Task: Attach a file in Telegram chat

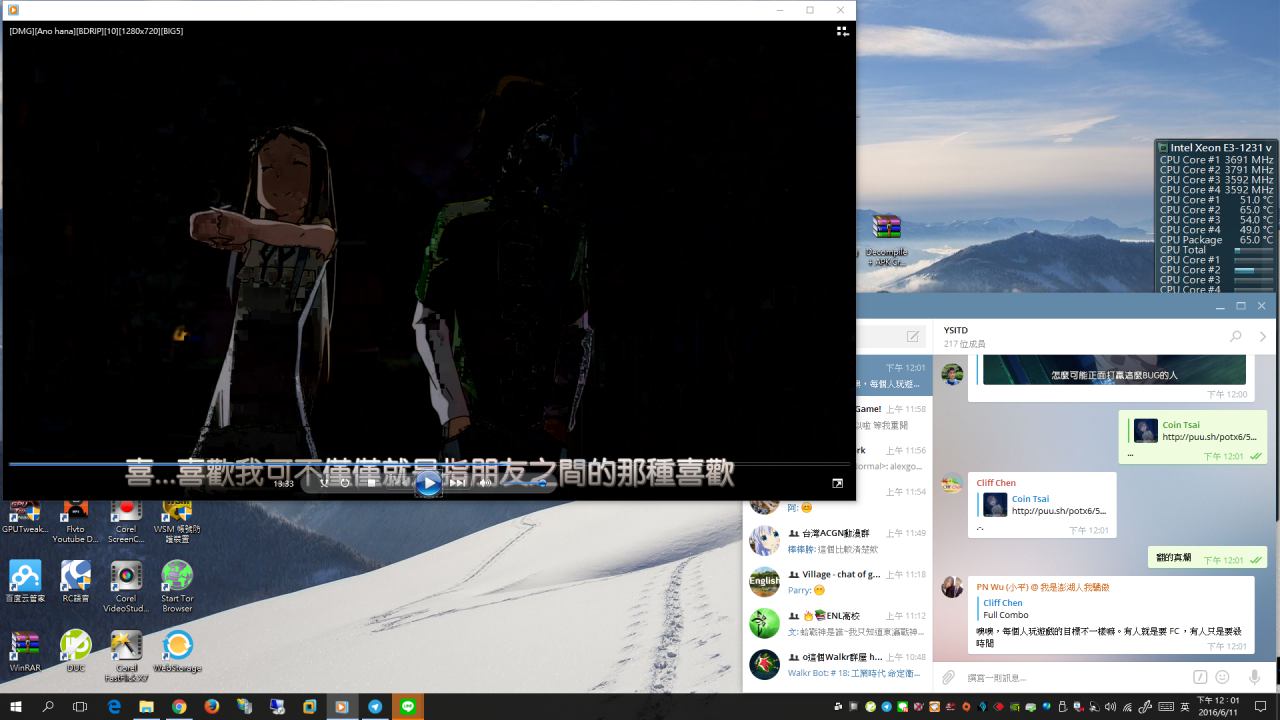Action: click(x=948, y=678)
